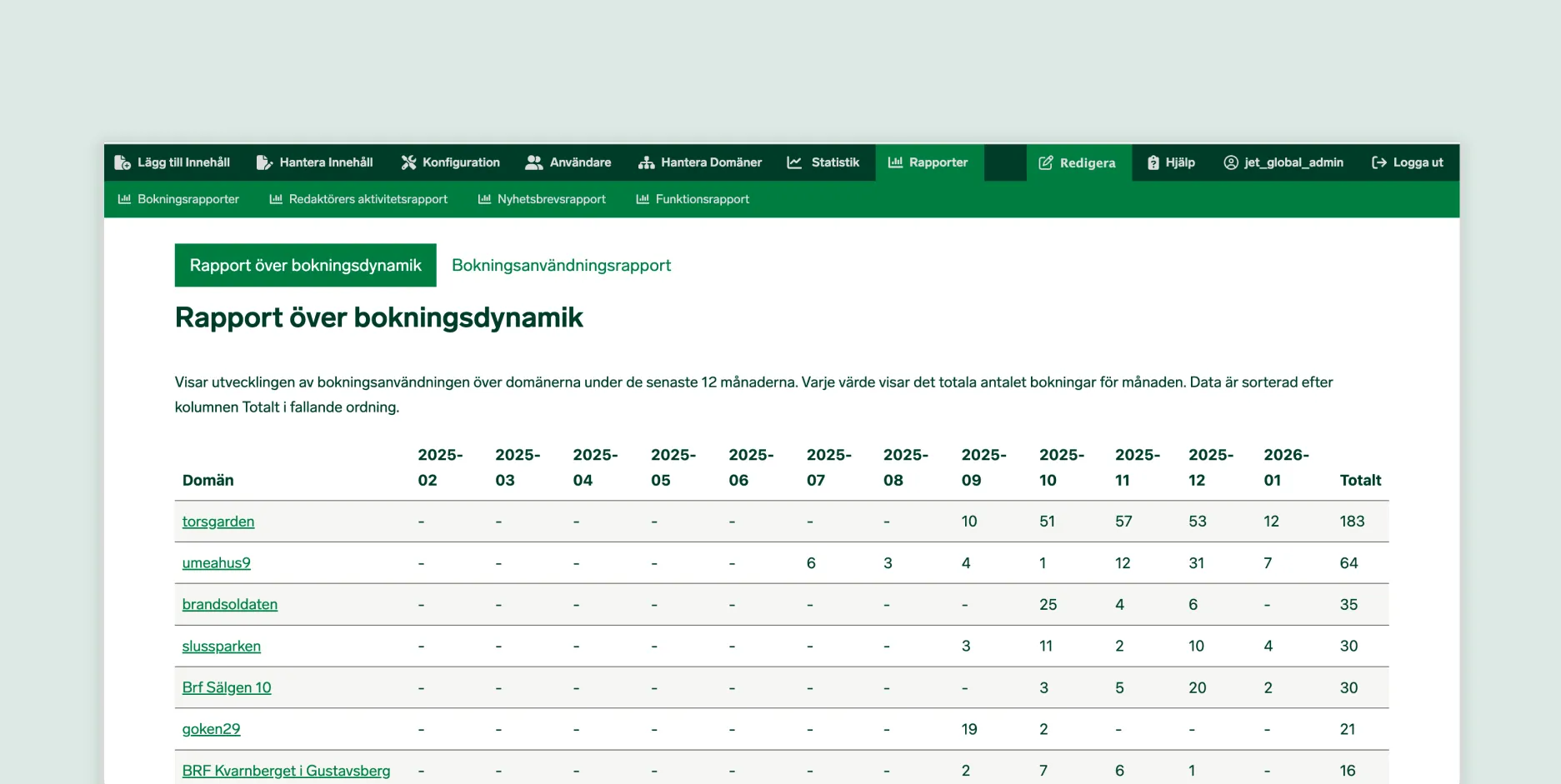Select umeahus9 total value 64
Viewport: 1561px width, 784px height.
point(1348,563)
